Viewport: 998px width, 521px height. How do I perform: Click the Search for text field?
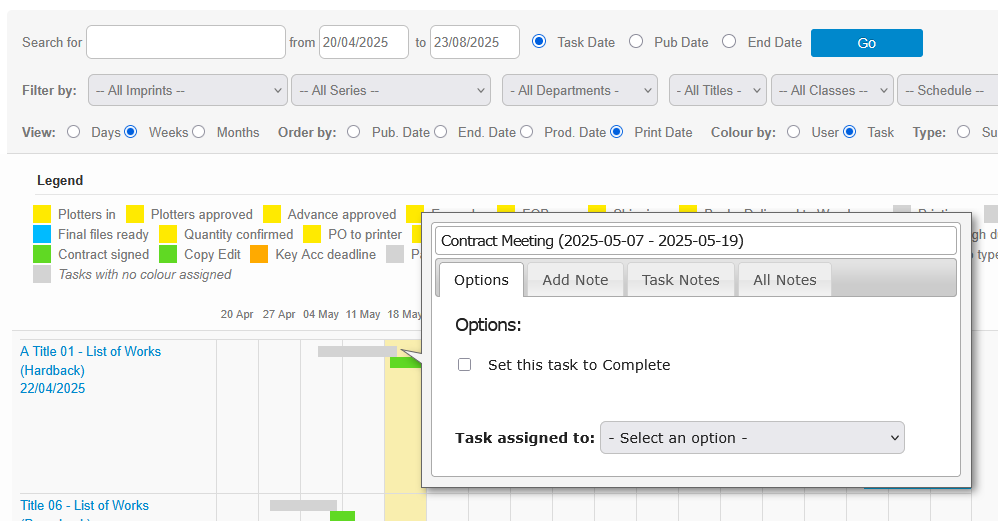pyautogui.click(x=186, y=42)
